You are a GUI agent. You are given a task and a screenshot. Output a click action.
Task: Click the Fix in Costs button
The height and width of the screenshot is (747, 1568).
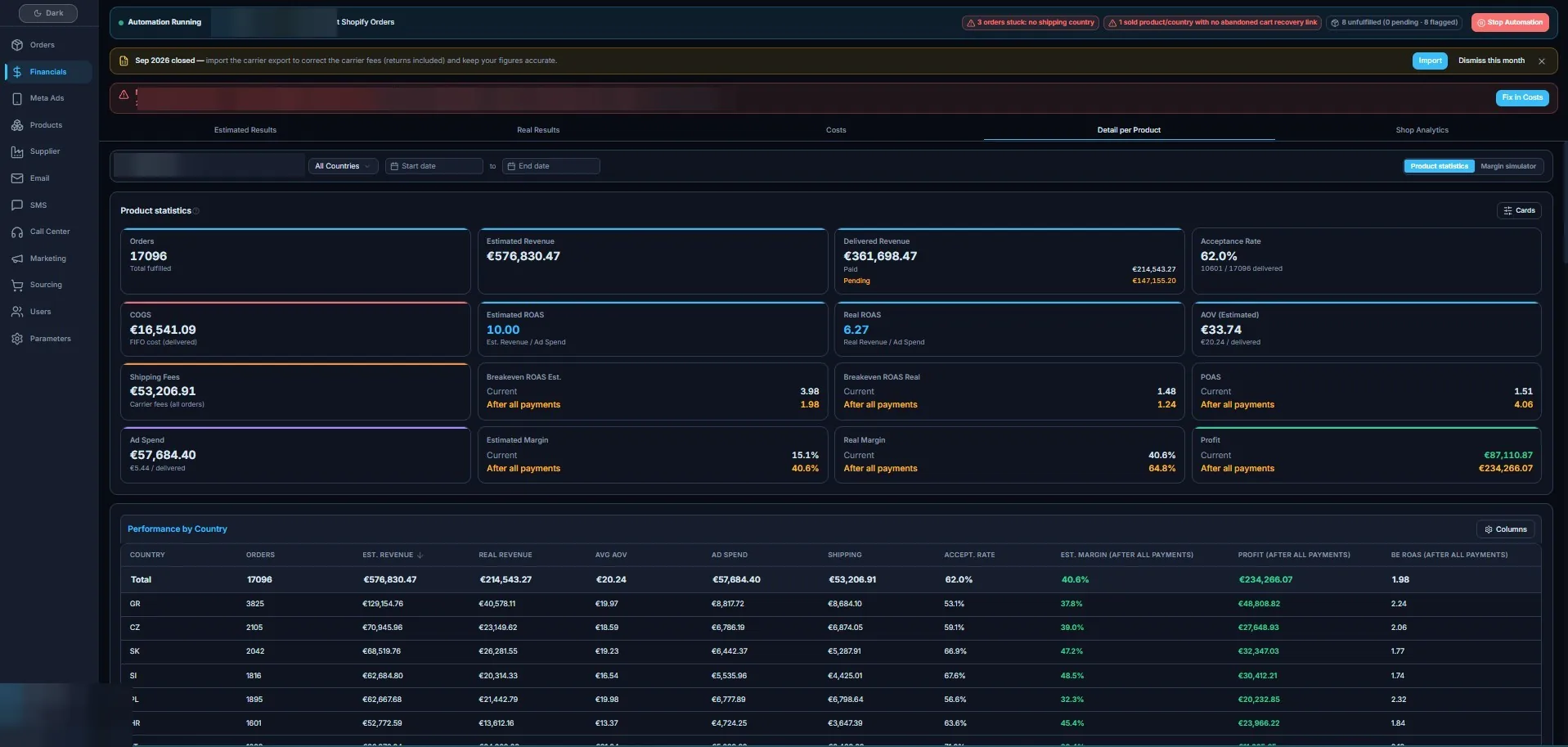click(1522, 97)
